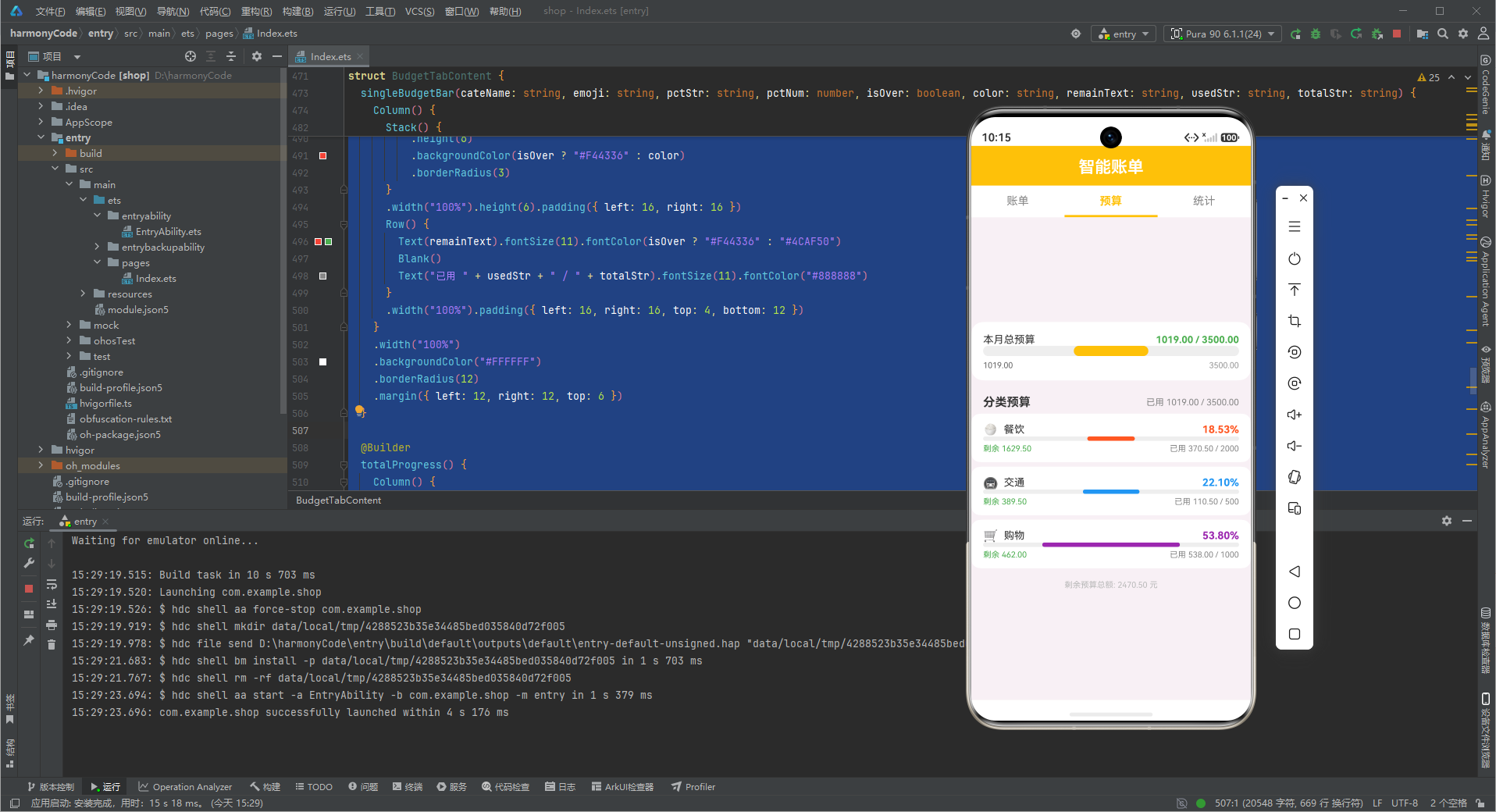Open the 日志 tool window button
Screen dimensions: 1496x812
pyautogui.click(x=561, y=786)
